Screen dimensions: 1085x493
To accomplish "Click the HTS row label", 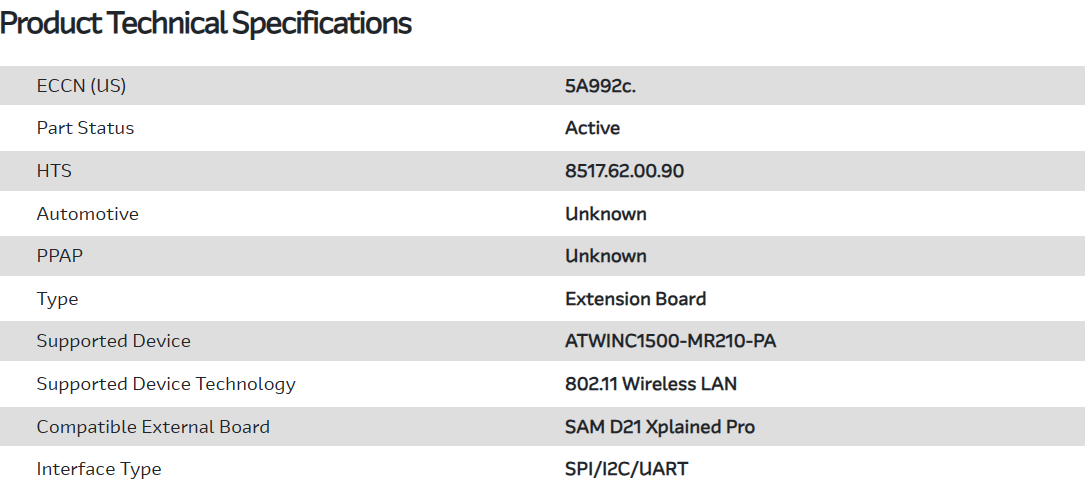I will [54, 171].
